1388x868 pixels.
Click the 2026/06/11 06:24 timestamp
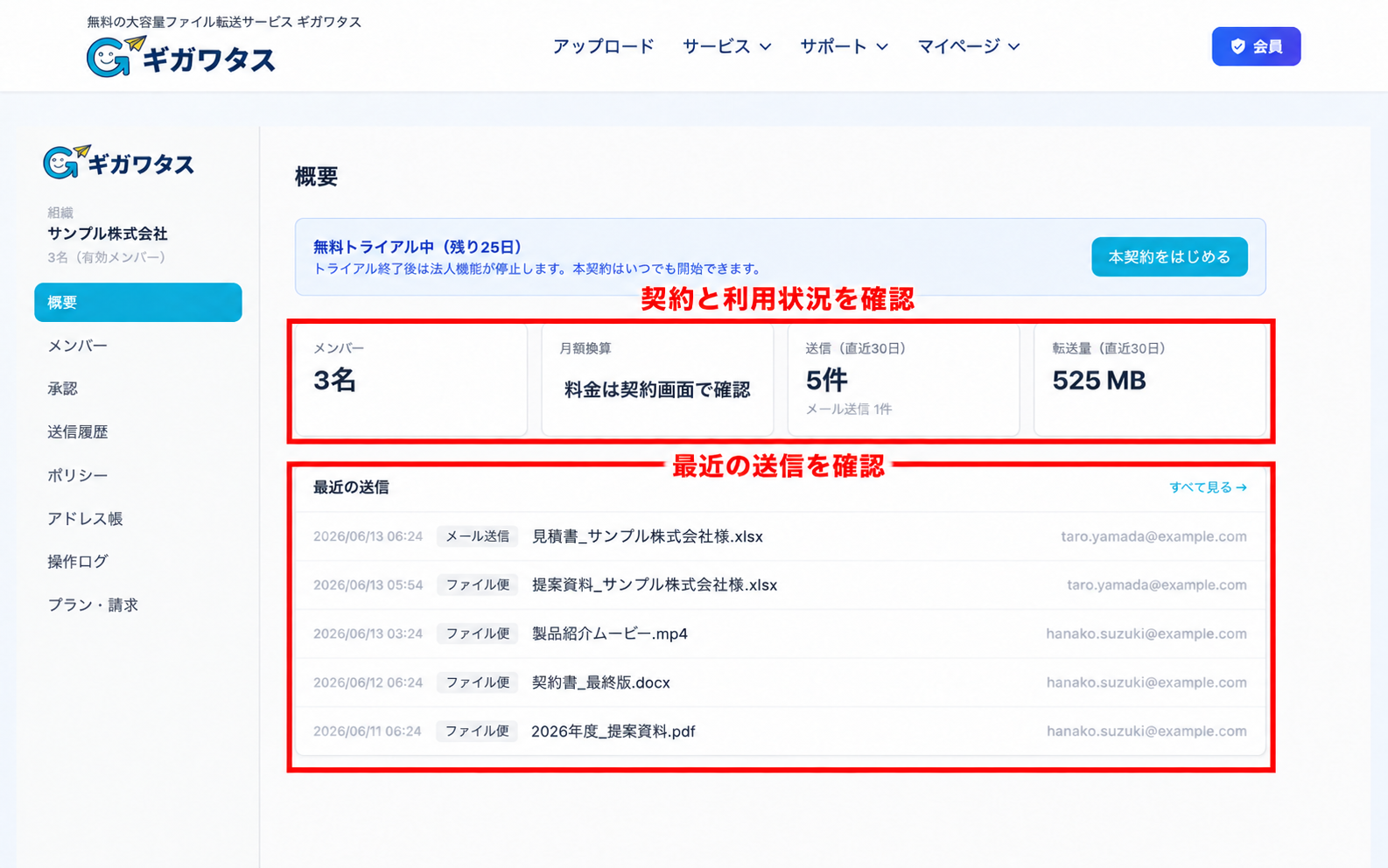pos(368,731)
